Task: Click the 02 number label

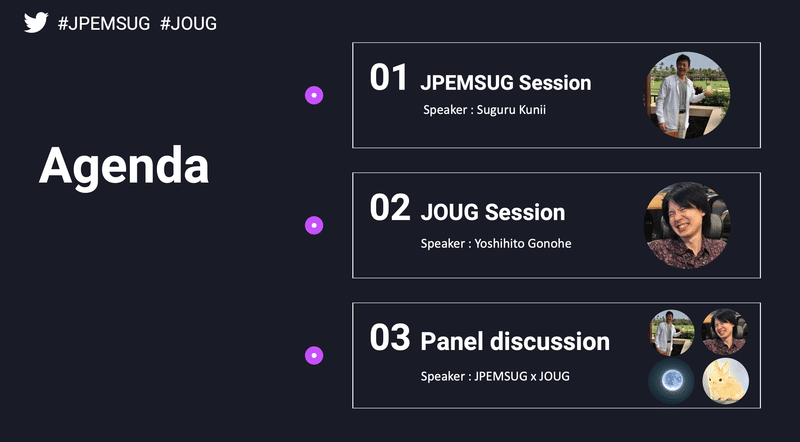Action: pos(390,208)
